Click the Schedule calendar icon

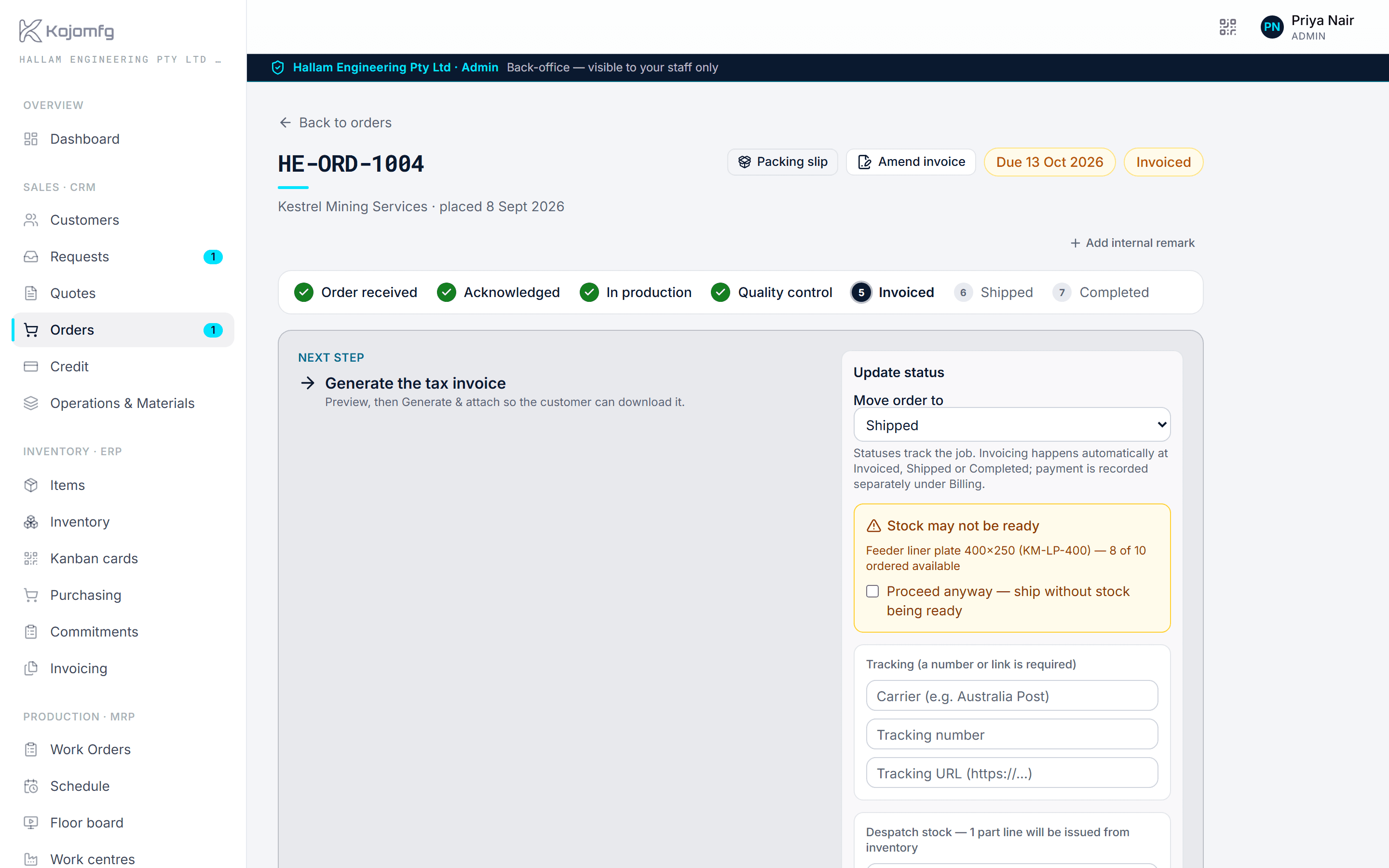pyautogui.click(x=31, y=786)
